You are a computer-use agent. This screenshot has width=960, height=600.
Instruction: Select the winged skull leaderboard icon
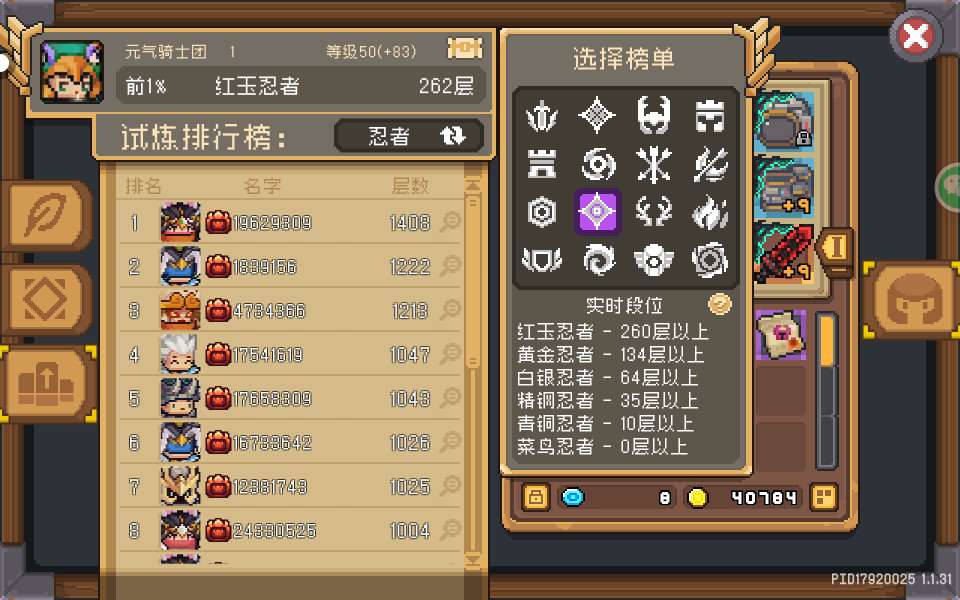coord(654,260)
